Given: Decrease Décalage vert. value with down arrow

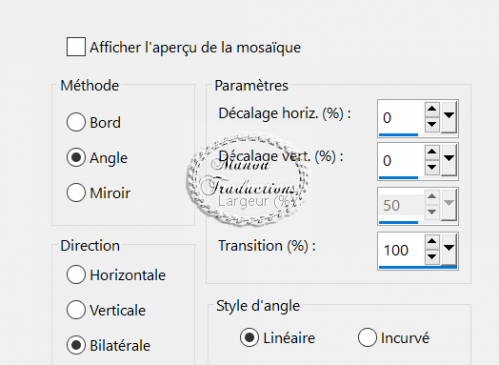Looking at the screenshot, I should [x=432, y=167].
